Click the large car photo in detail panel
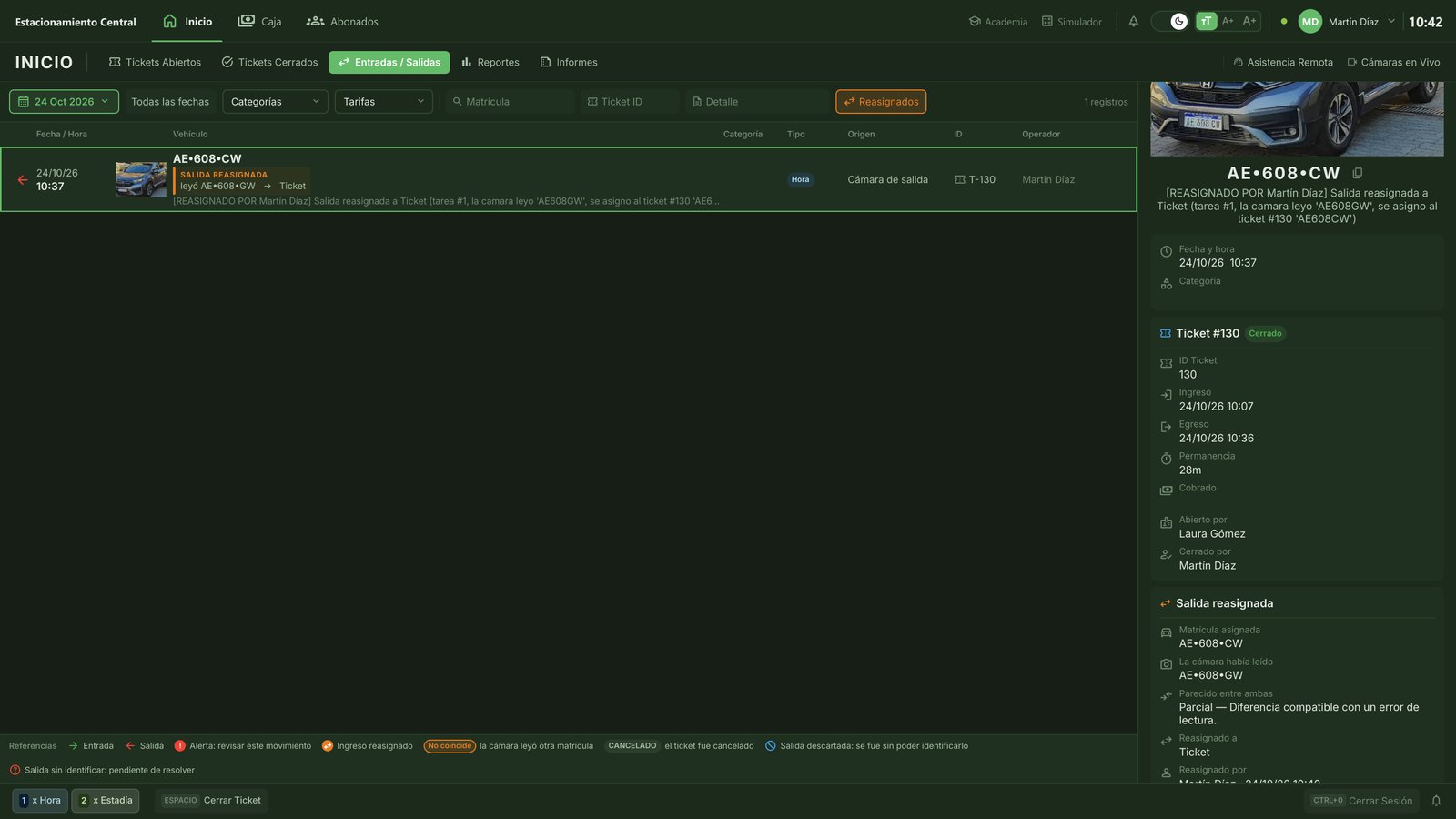This screenshot has height=819, width=1456. click(1297, 119)
